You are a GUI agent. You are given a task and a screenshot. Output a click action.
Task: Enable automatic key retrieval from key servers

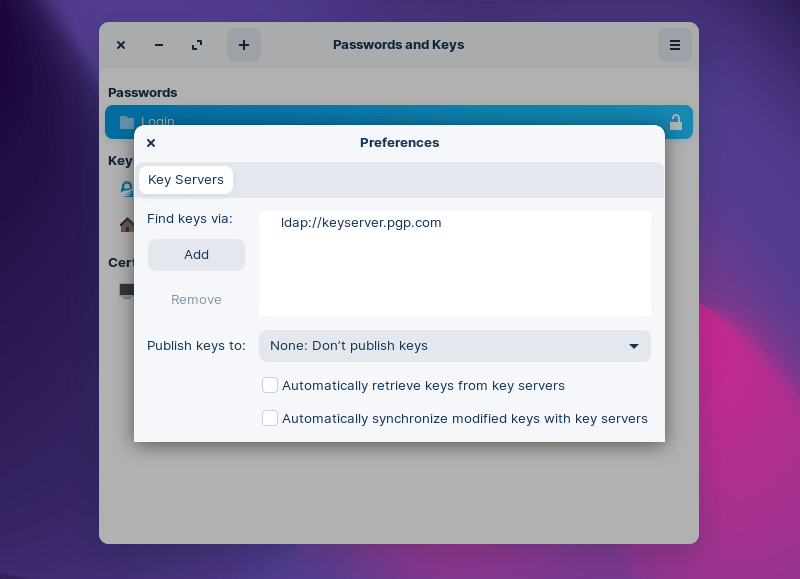[270, 385]
